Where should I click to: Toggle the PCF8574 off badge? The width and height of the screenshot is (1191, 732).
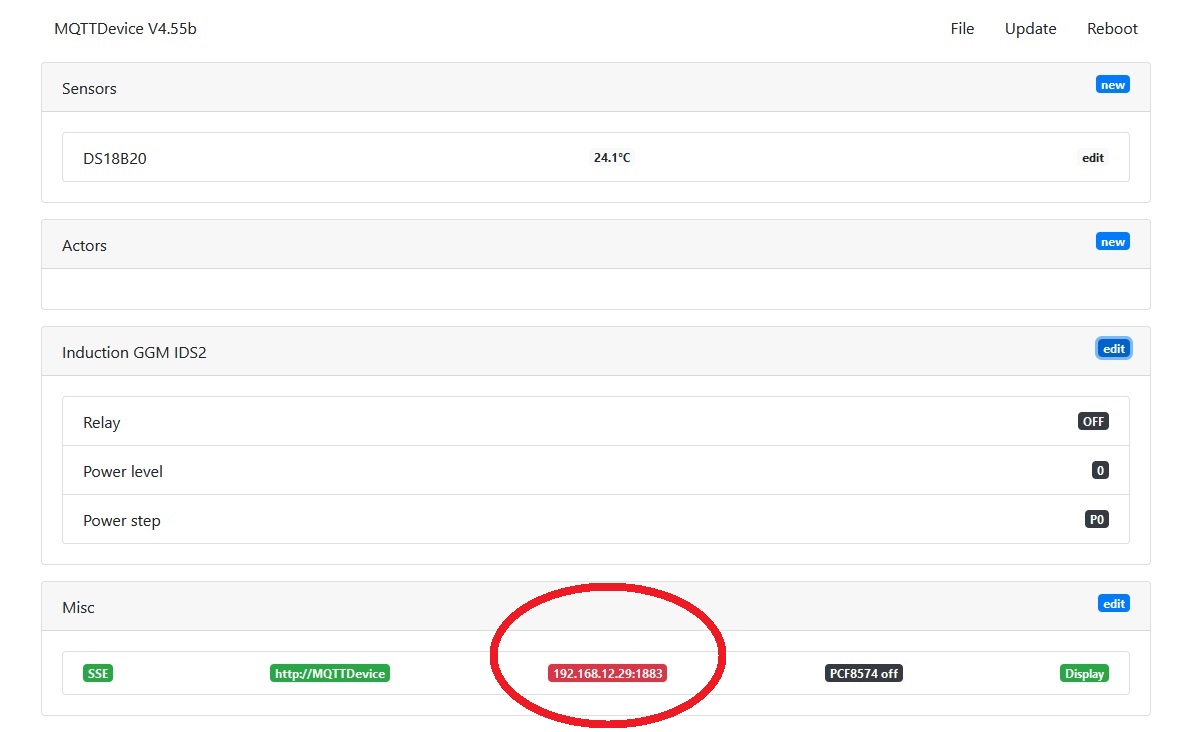pos(863,674)
